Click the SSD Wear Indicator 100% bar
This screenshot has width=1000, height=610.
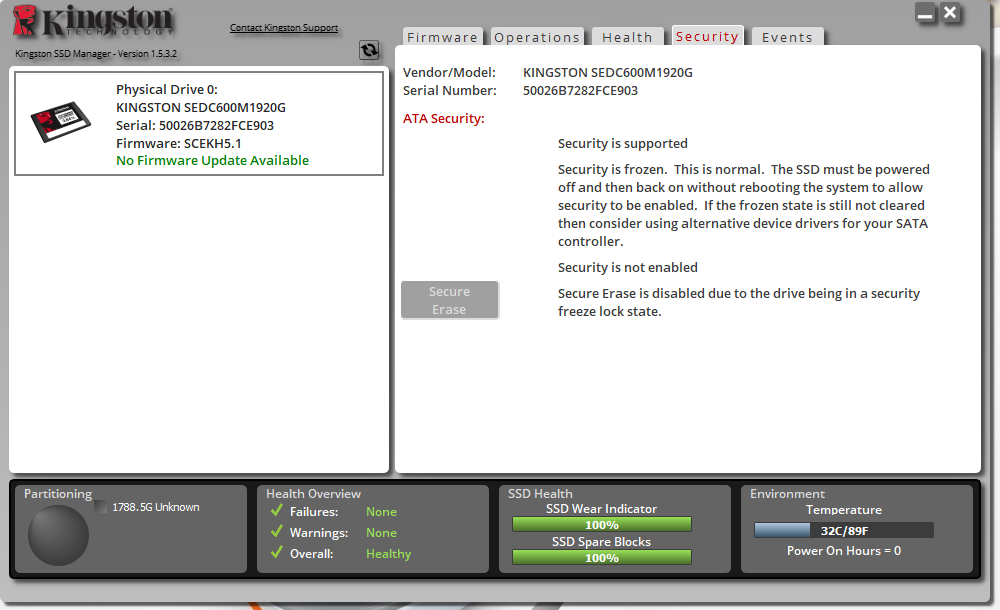coord(601,524)
